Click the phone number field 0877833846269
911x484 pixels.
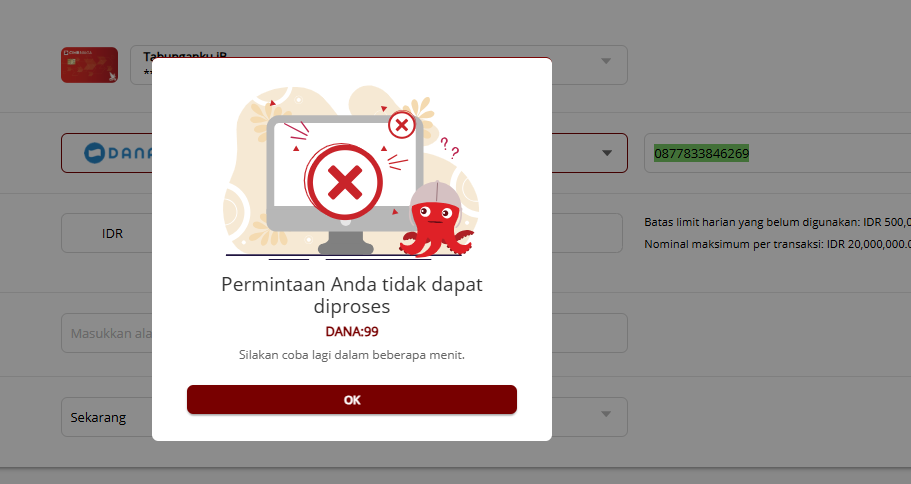(777, 153)
